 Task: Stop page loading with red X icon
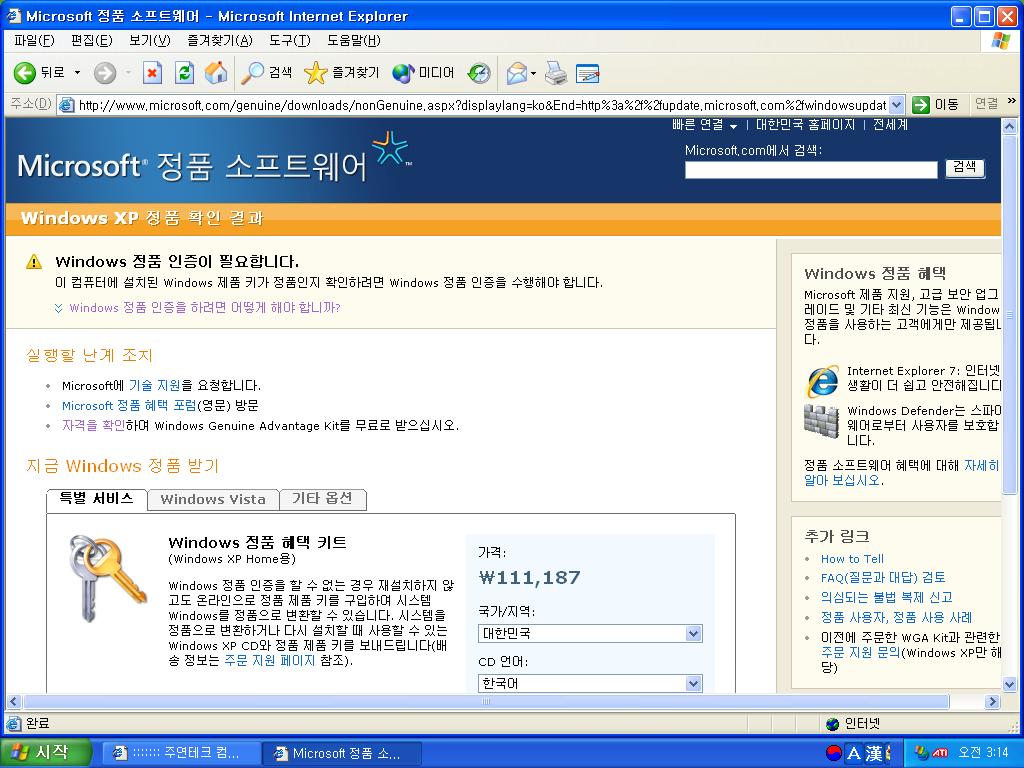(x=152, y=72)
